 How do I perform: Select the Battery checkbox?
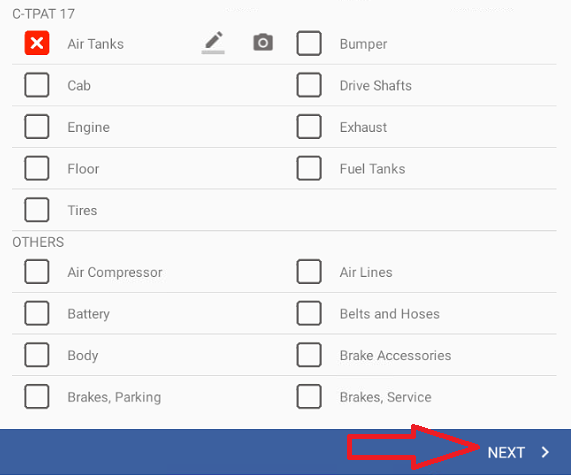37,313
